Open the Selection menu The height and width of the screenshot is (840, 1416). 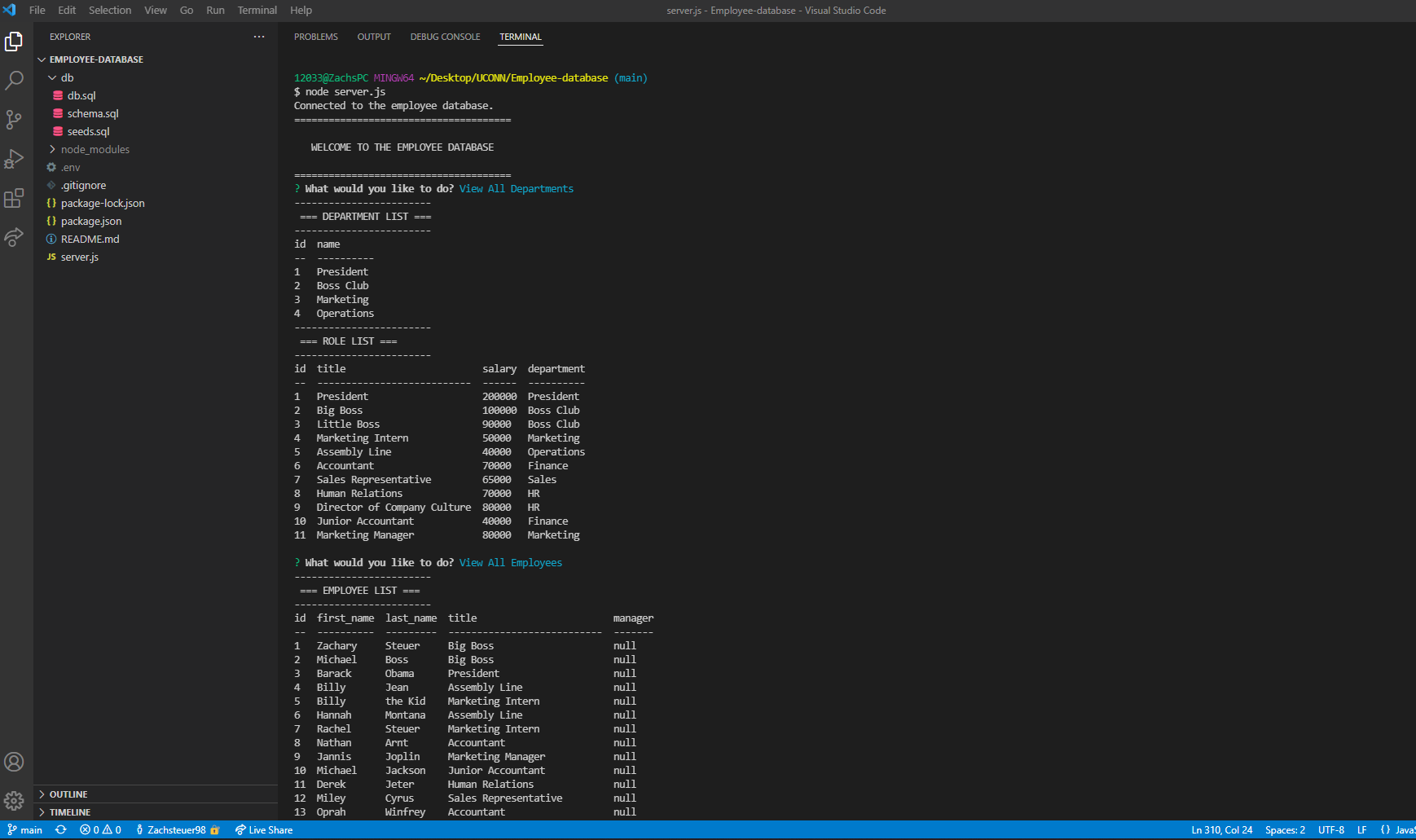tap(110, 11)
